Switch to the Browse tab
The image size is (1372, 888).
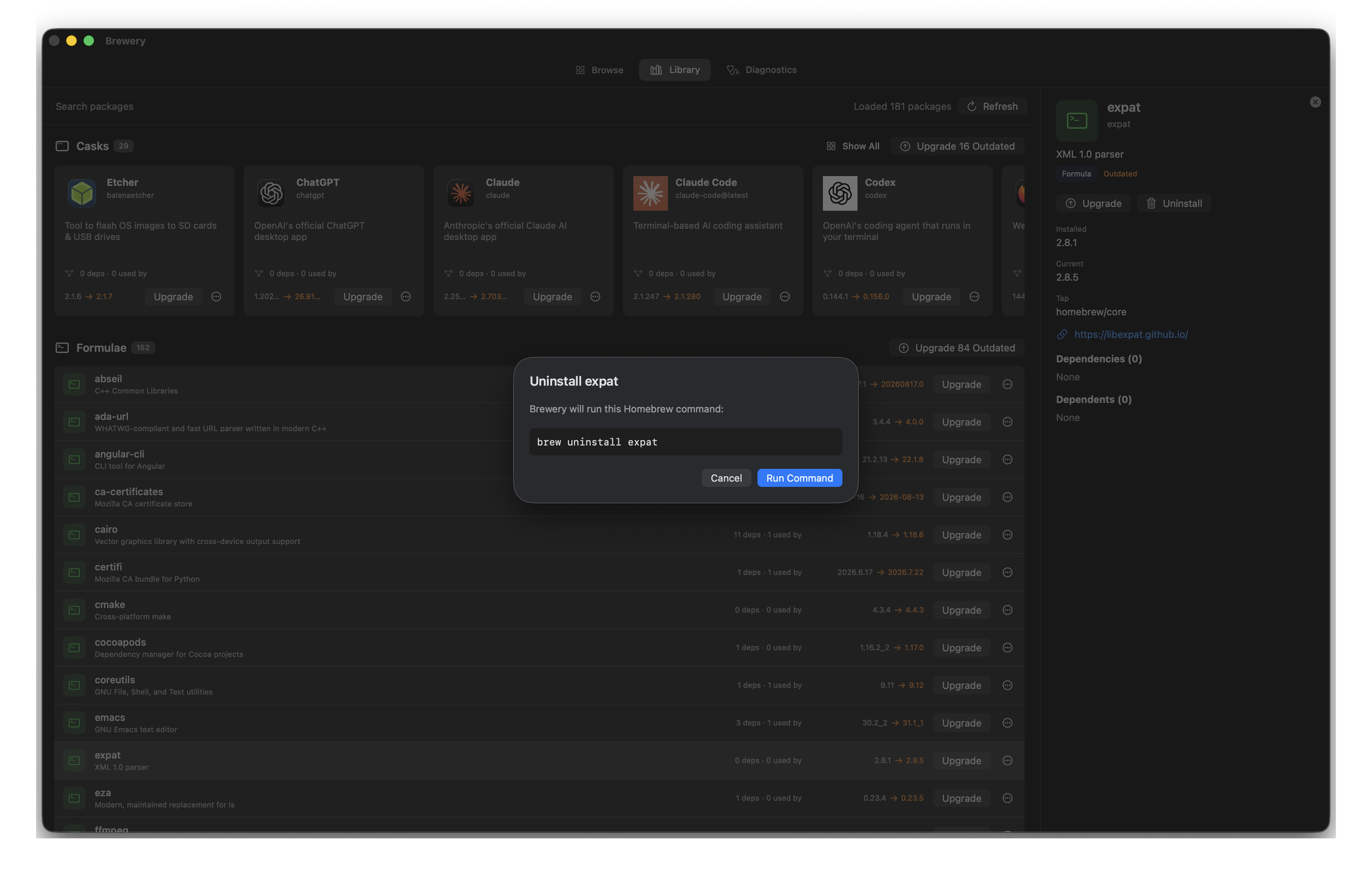coord(599,70)
